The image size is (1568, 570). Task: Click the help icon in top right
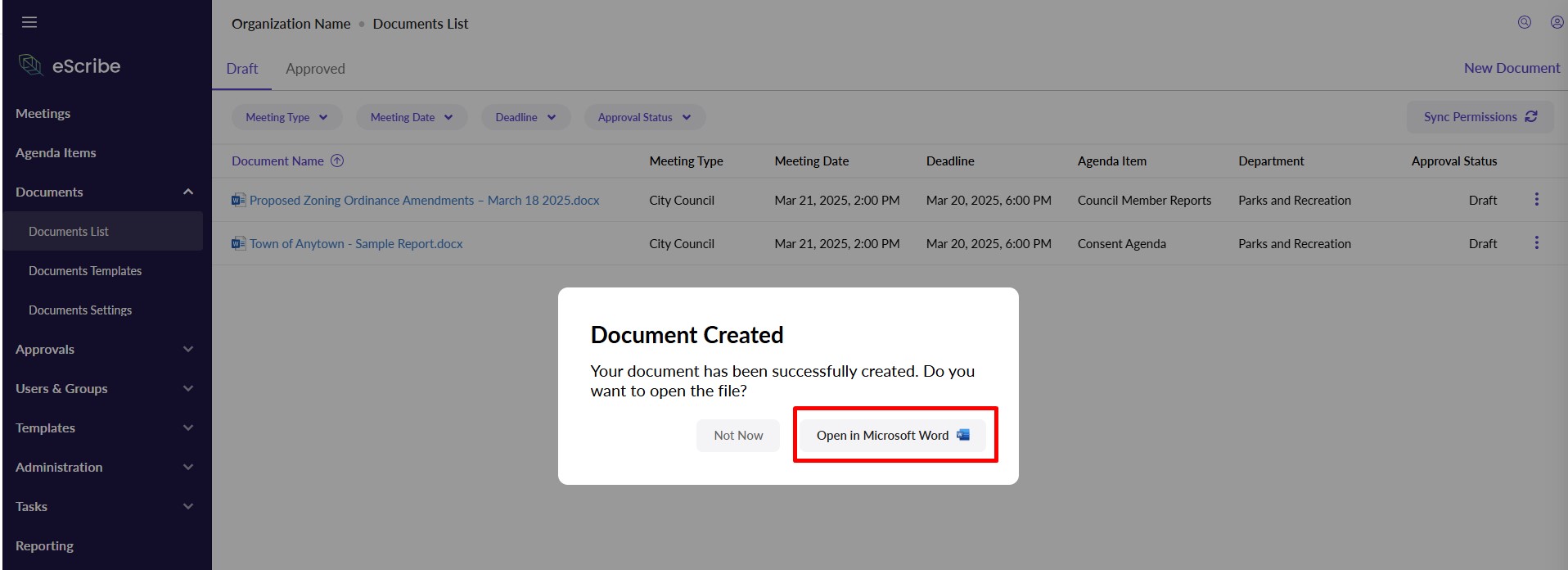coord(1524,23)
